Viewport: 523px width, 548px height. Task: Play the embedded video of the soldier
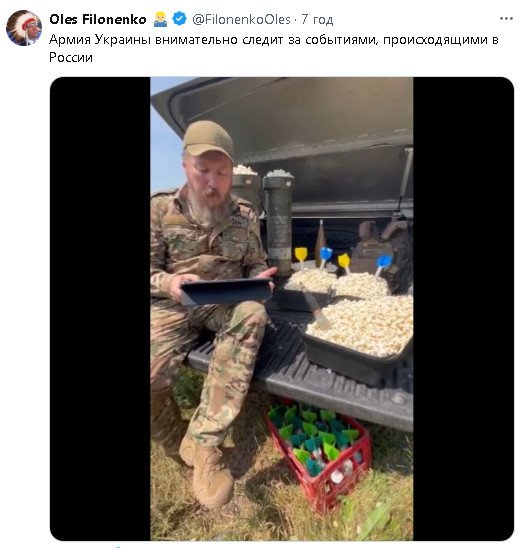click(282, 309)
